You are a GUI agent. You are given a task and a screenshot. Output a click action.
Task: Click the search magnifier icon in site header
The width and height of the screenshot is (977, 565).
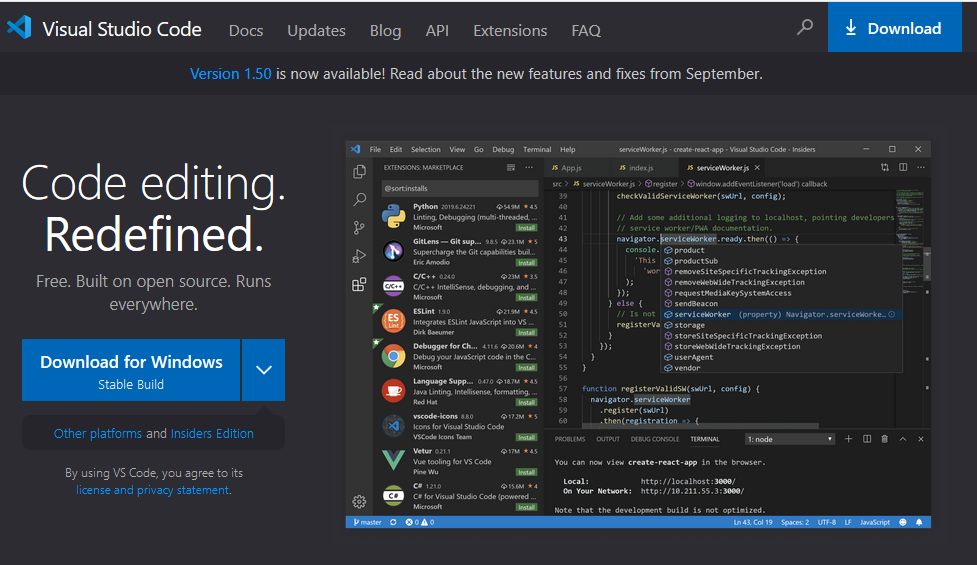(804, 28)
